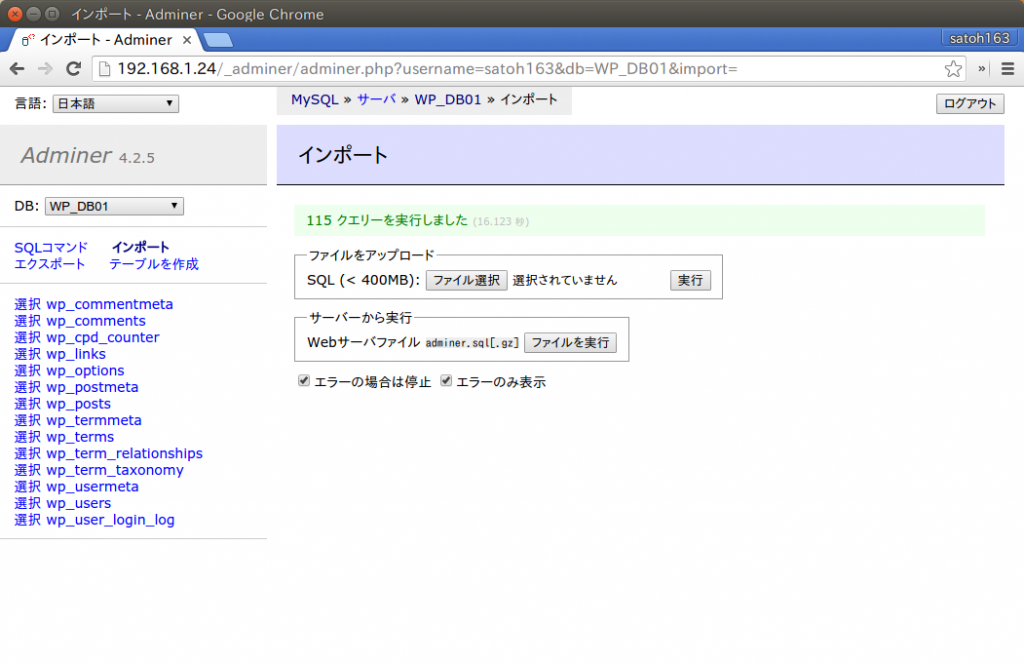Open wp_term_relationships table link
The width and height of the screenshot is (1024, 664).
click(124, 453)
